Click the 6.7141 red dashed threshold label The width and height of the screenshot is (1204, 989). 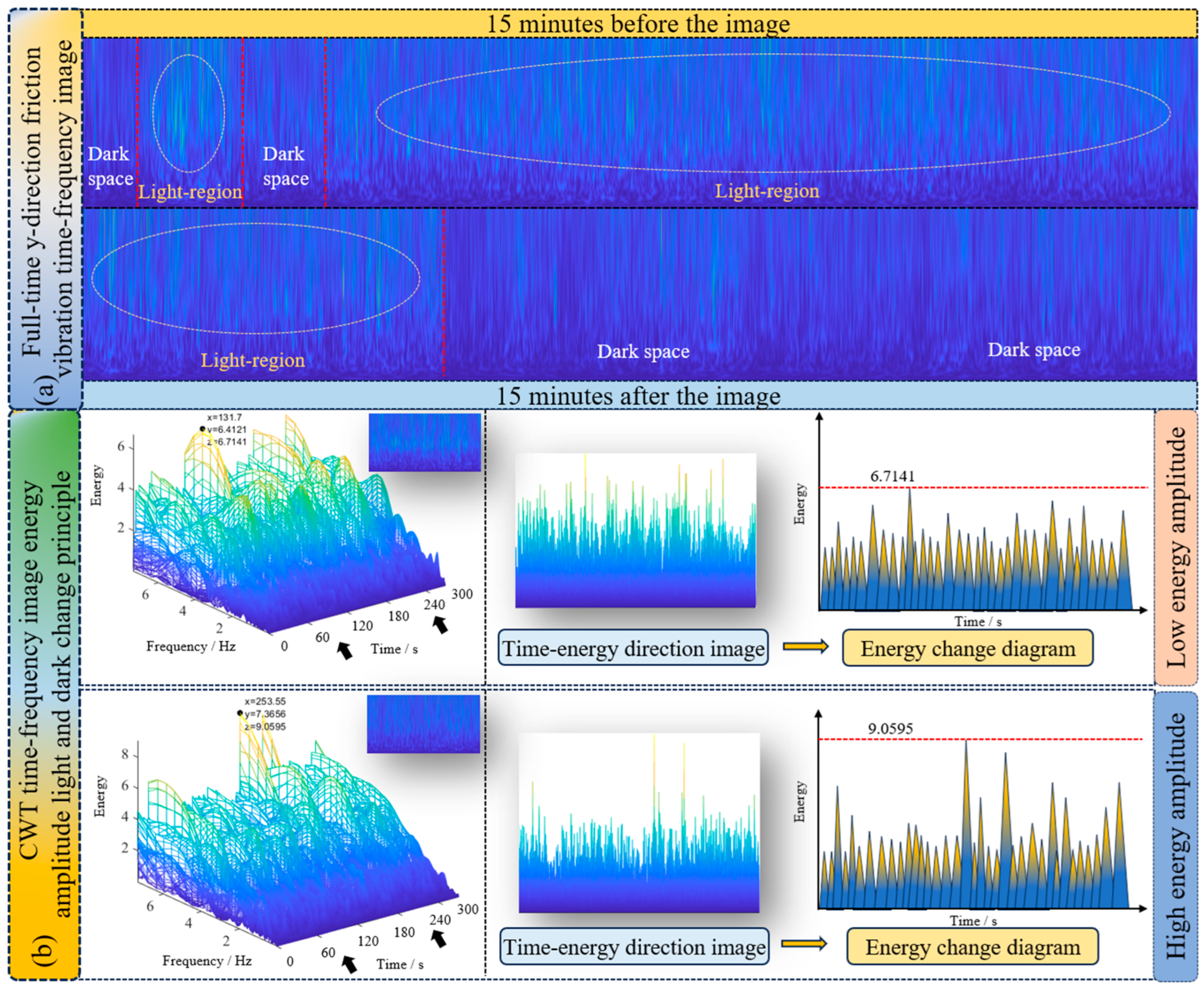pyautogui.click(x=892, y=476)
